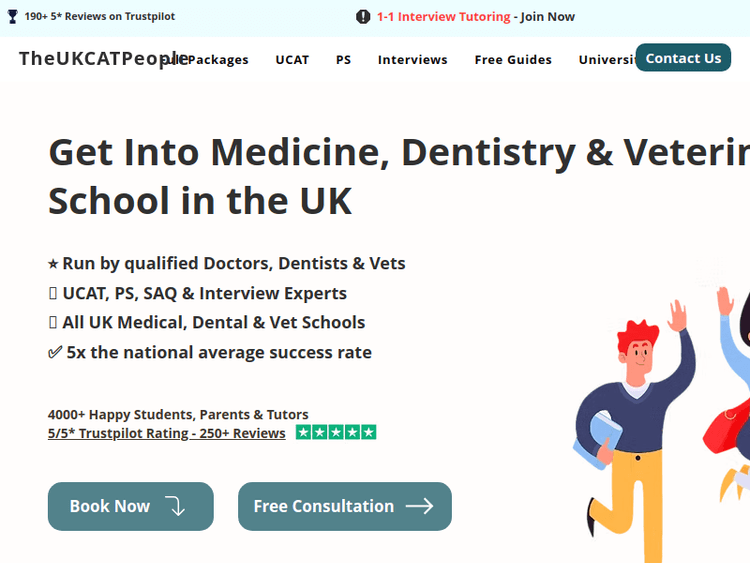Click TheUKCATPeople logo
Image resolution: width=750 pixels, height=563 pixels.
pos(90,58)
